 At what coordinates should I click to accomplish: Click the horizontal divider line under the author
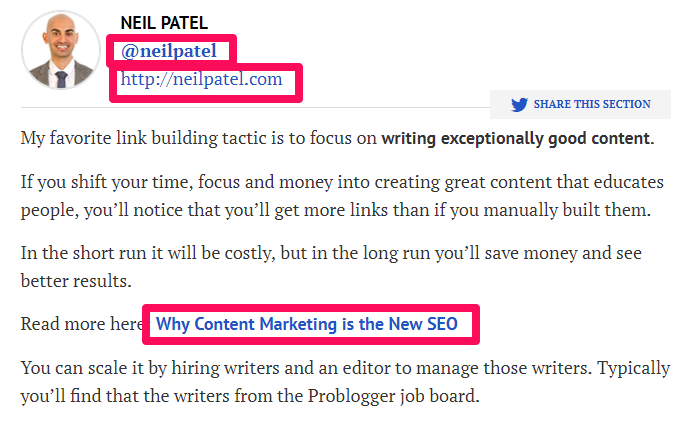pyautogui.click(x=255, y=107)
